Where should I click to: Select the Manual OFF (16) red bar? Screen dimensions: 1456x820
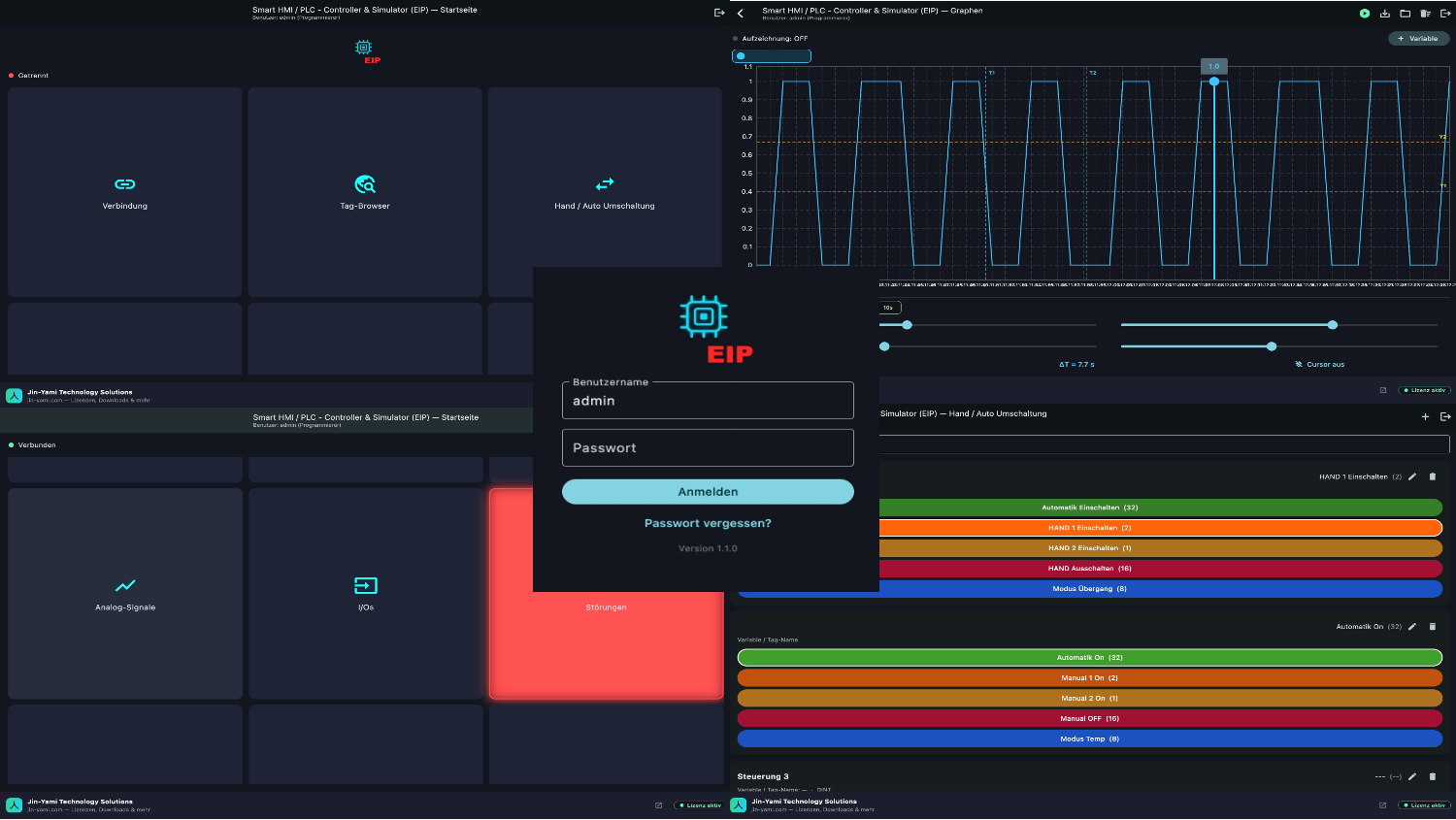point(1089,719)
